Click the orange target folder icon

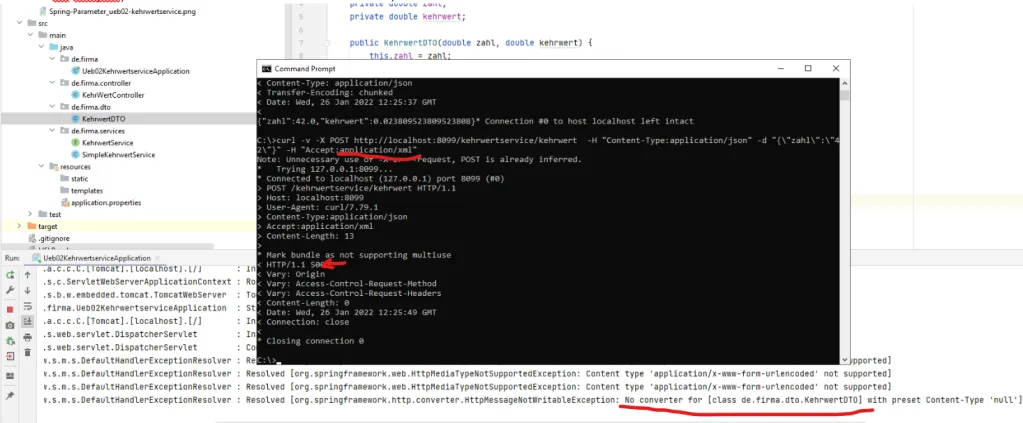coord(32,226)
